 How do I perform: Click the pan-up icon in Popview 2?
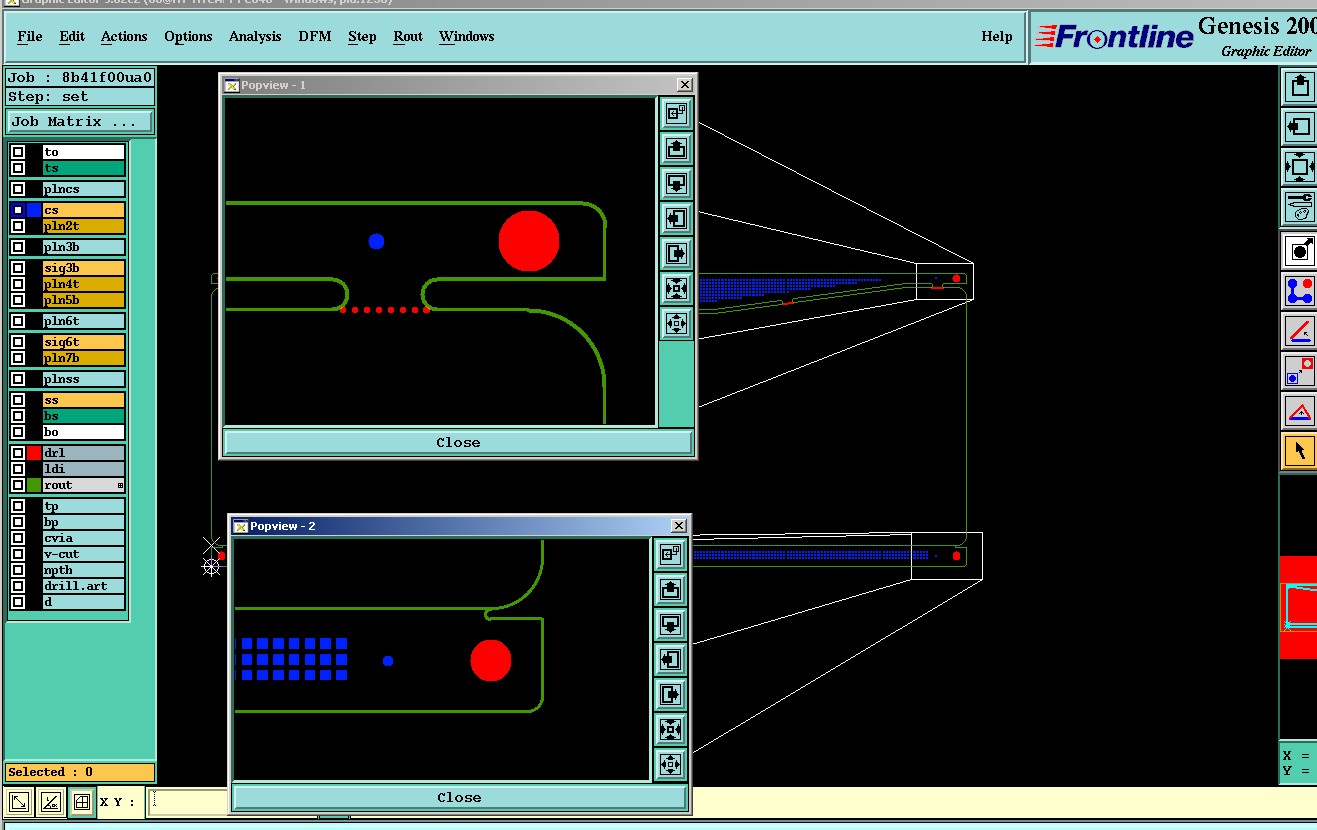coord(670,590)
